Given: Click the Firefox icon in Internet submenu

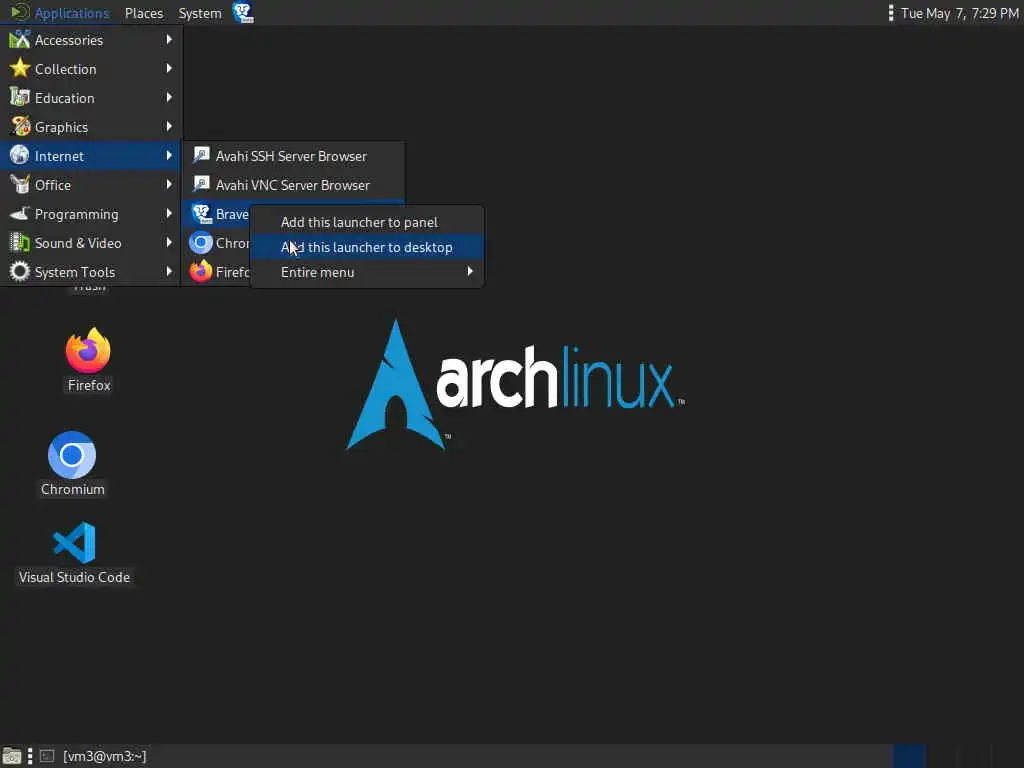Looking at the screenshot, I should pyautogui.click(x=201, y=271).
